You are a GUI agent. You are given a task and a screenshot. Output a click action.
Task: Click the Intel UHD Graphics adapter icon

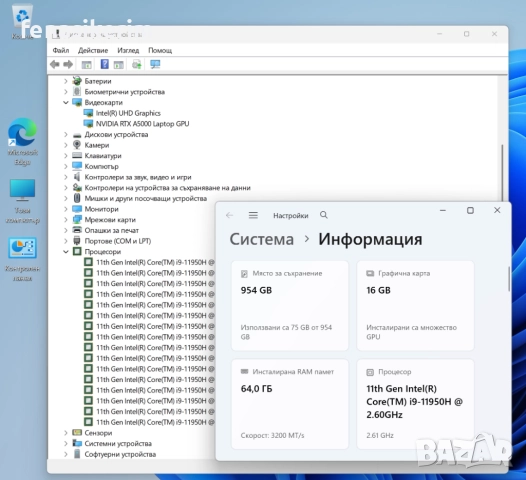(x=88, y=113)
